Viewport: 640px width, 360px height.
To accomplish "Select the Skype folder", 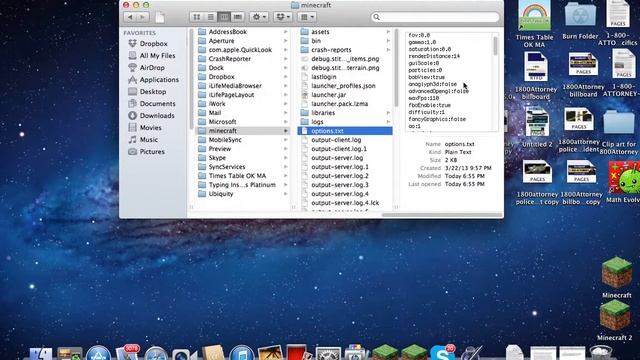I will (x=242, y=158).
